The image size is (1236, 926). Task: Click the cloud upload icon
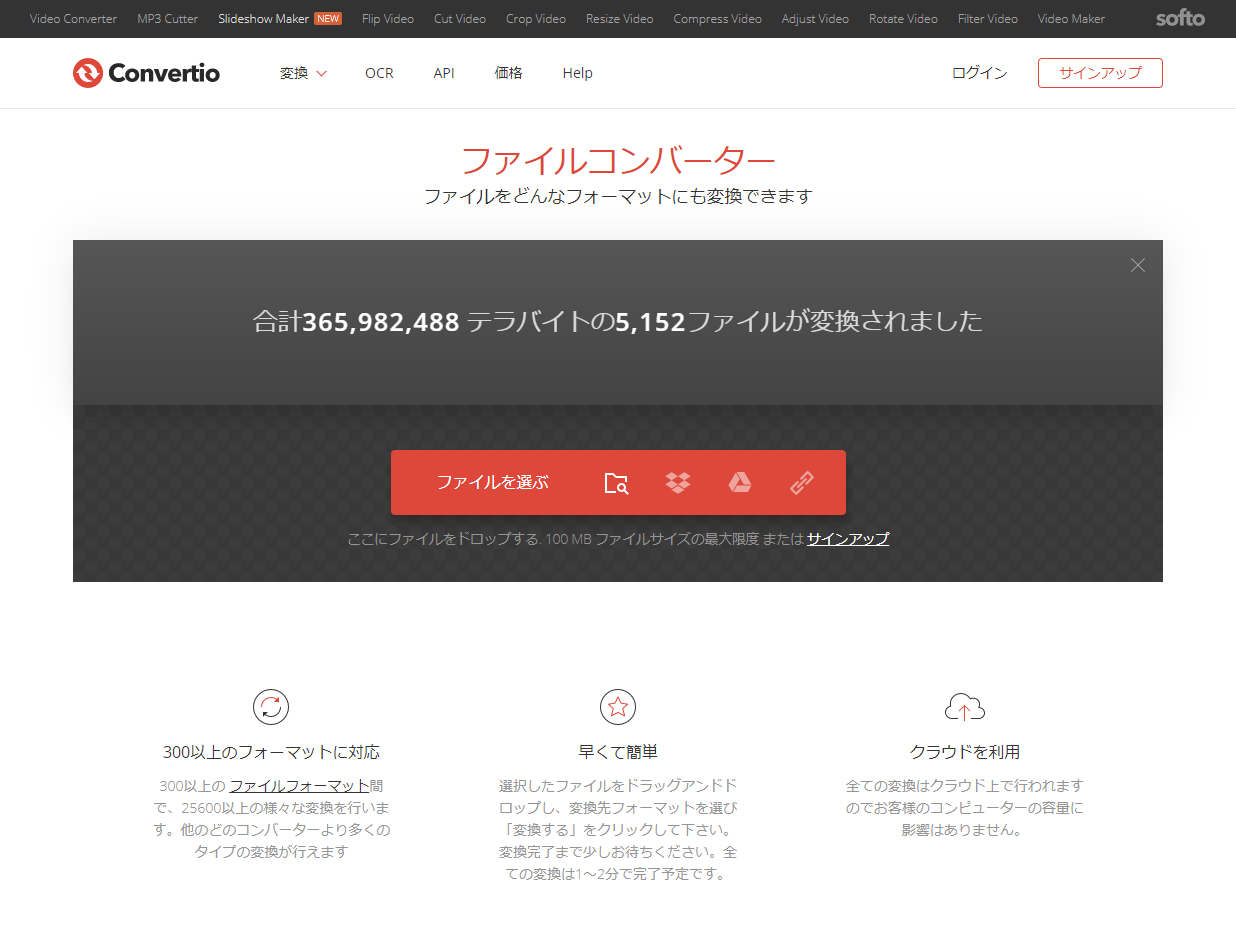[964, 708]
